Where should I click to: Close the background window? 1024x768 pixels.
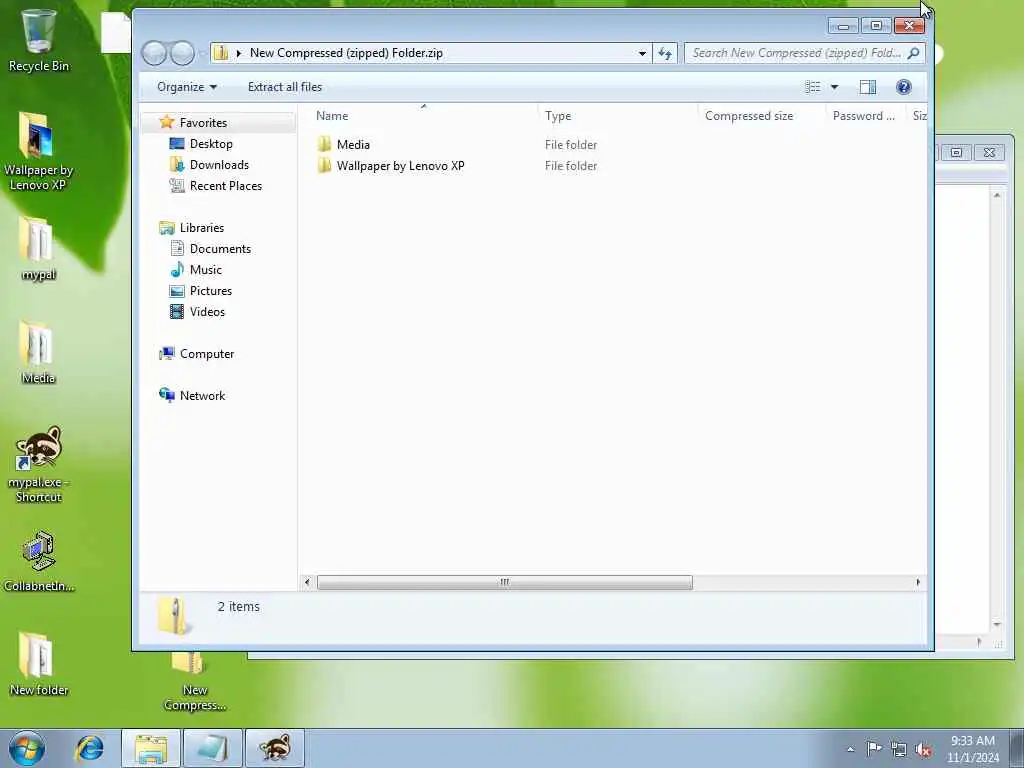tap(989, 152)
